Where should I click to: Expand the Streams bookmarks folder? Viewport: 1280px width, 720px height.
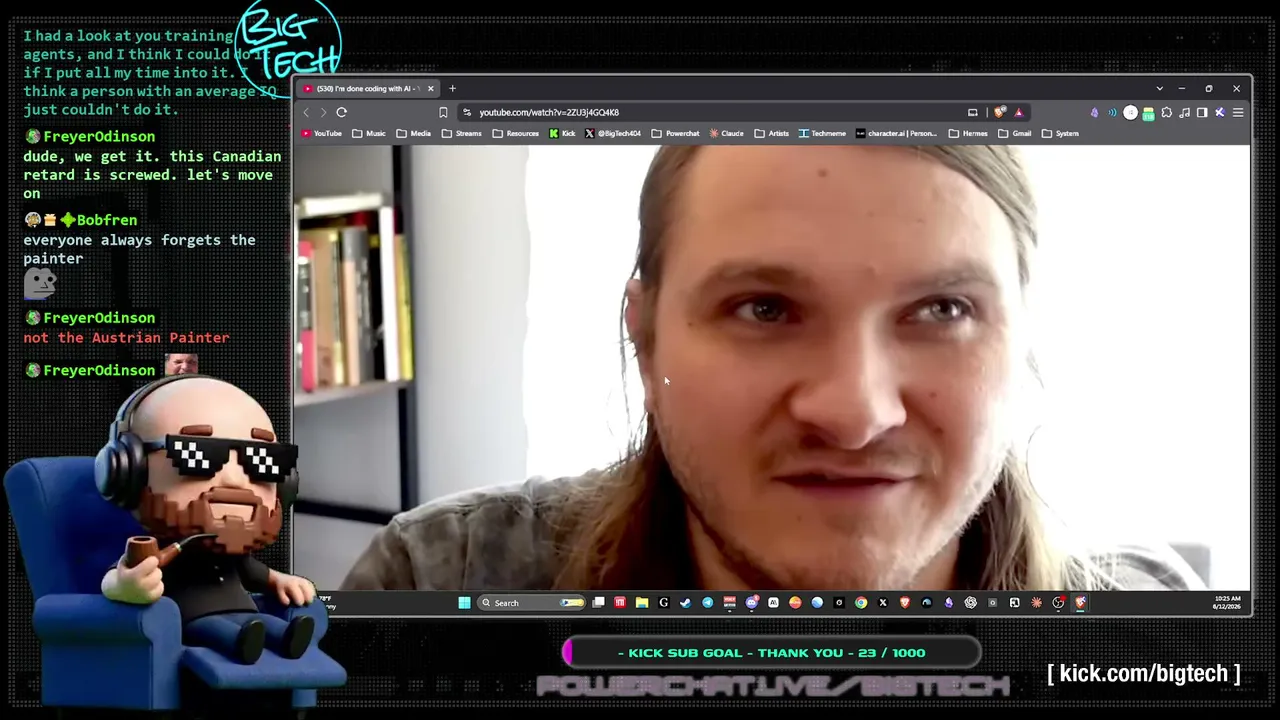pyautogui.click(x=462, y=133)
